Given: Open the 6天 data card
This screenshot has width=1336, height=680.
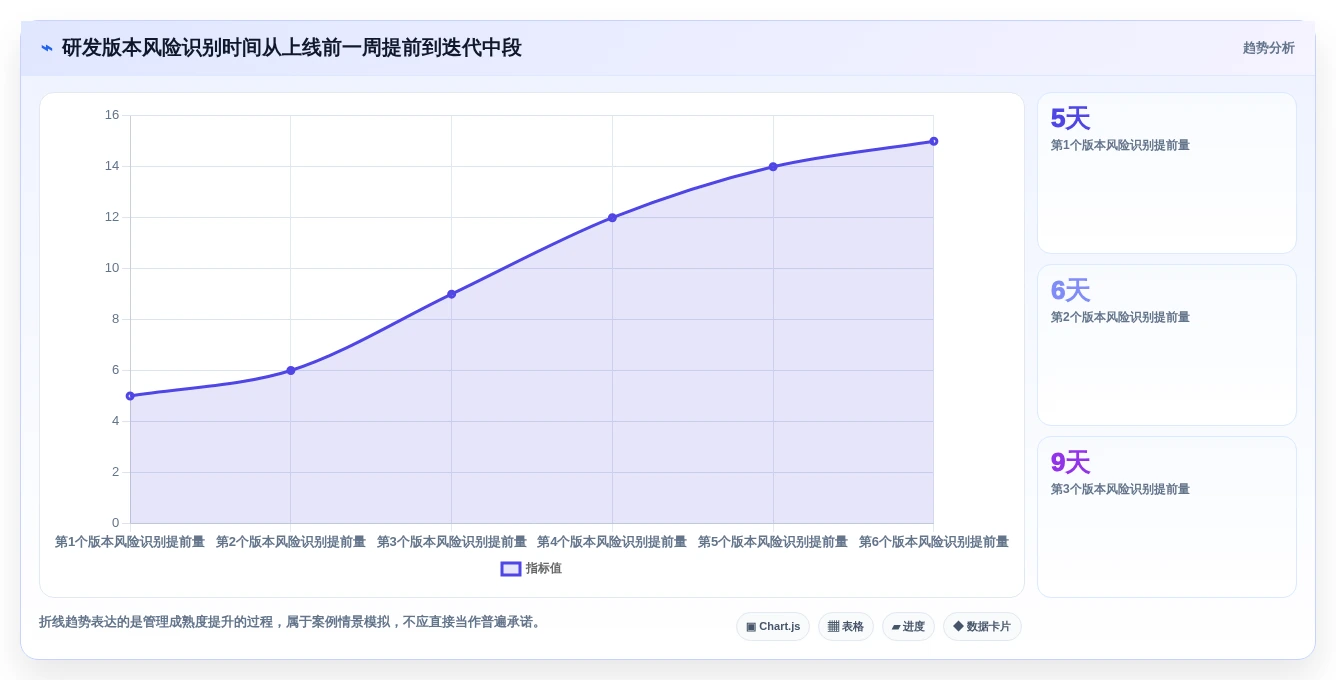Looking at the screenshot, I should [1167, 345].
